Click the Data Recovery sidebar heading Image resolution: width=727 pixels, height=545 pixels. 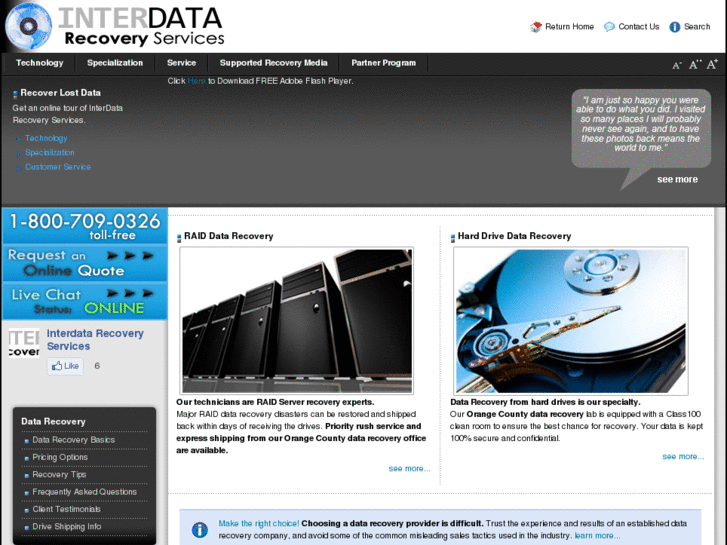(x=53, y=422)
